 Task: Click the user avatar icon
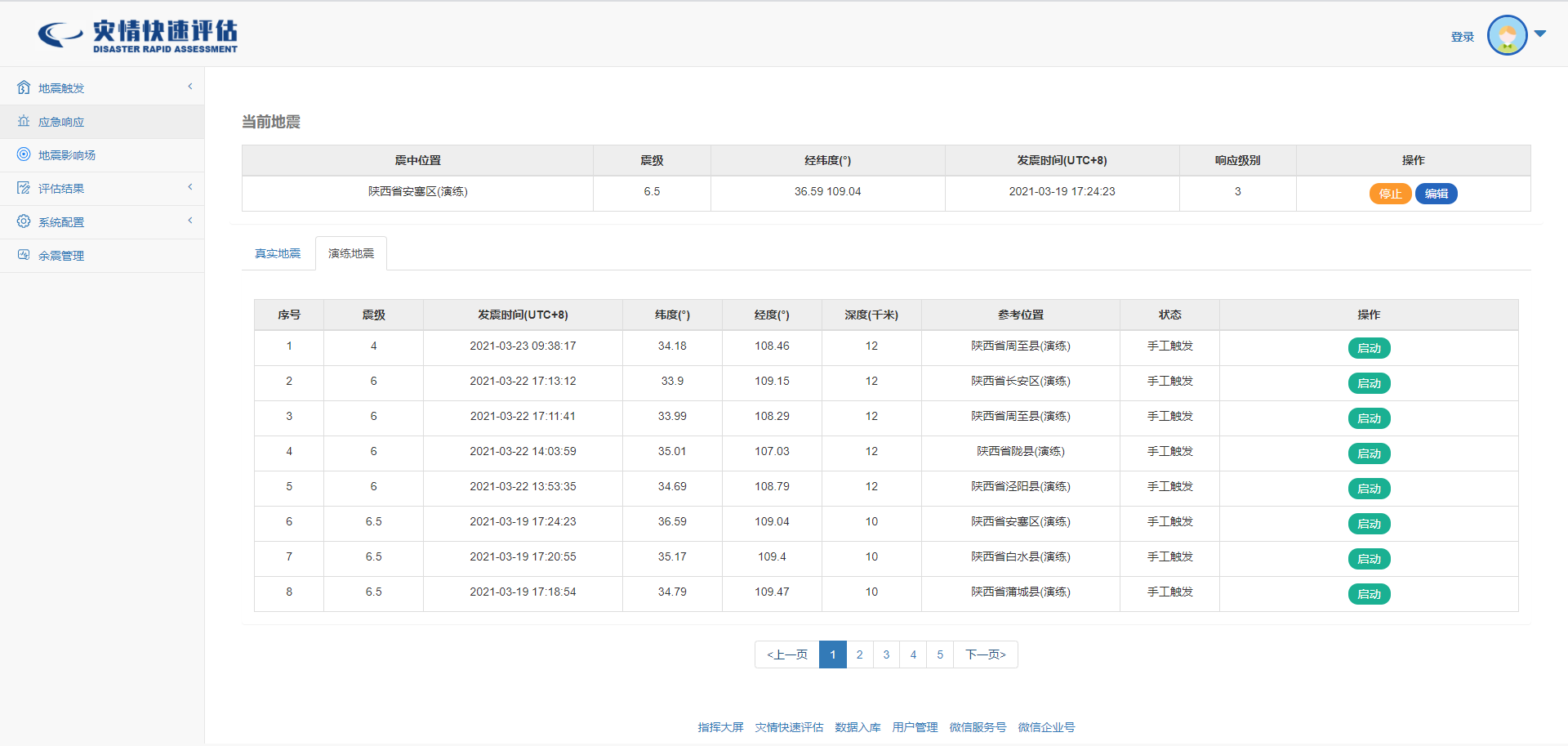[1507, 35]
